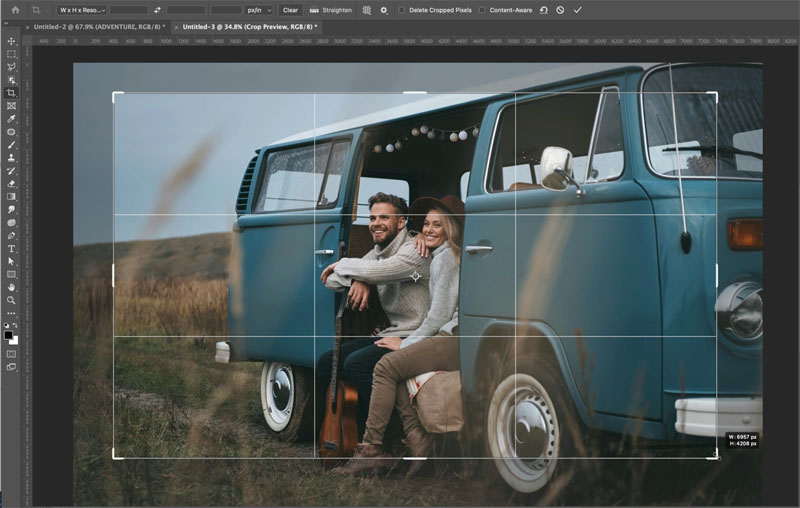Enable Delete Cropped Pixels checkbox
The image size is (800, 508).
pyautogui.click(x=402, y=10)
